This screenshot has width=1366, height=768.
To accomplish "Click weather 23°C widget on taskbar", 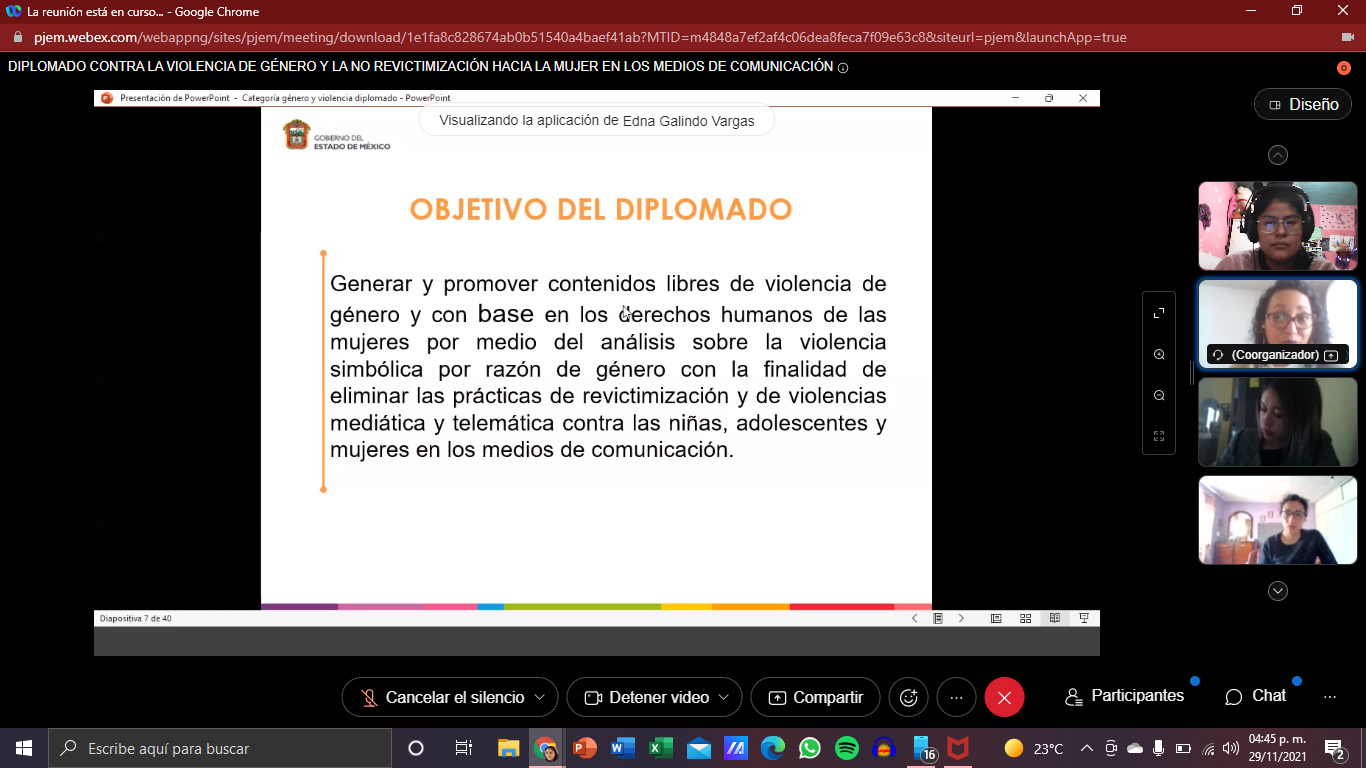I will click(x=1033, y=748).
